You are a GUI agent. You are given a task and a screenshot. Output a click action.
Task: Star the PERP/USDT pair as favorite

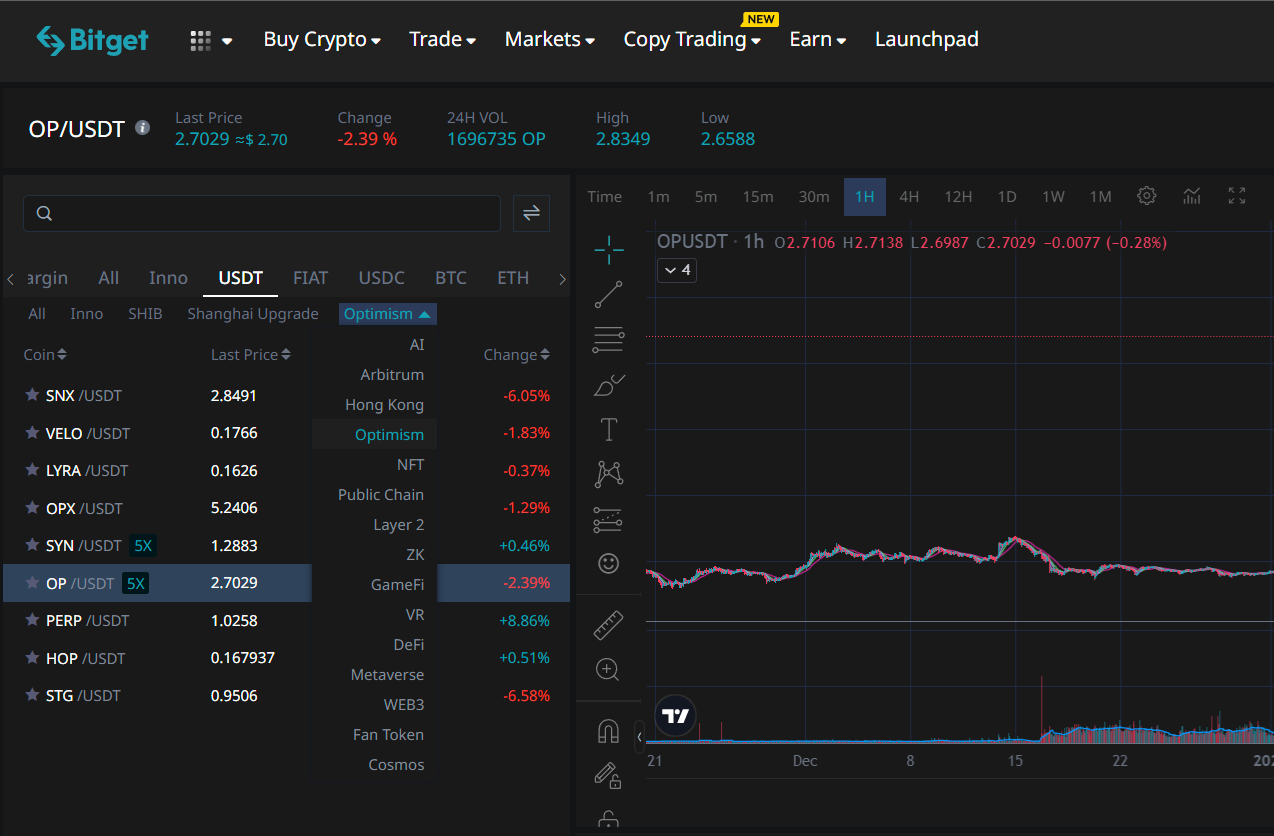point(32,620)
